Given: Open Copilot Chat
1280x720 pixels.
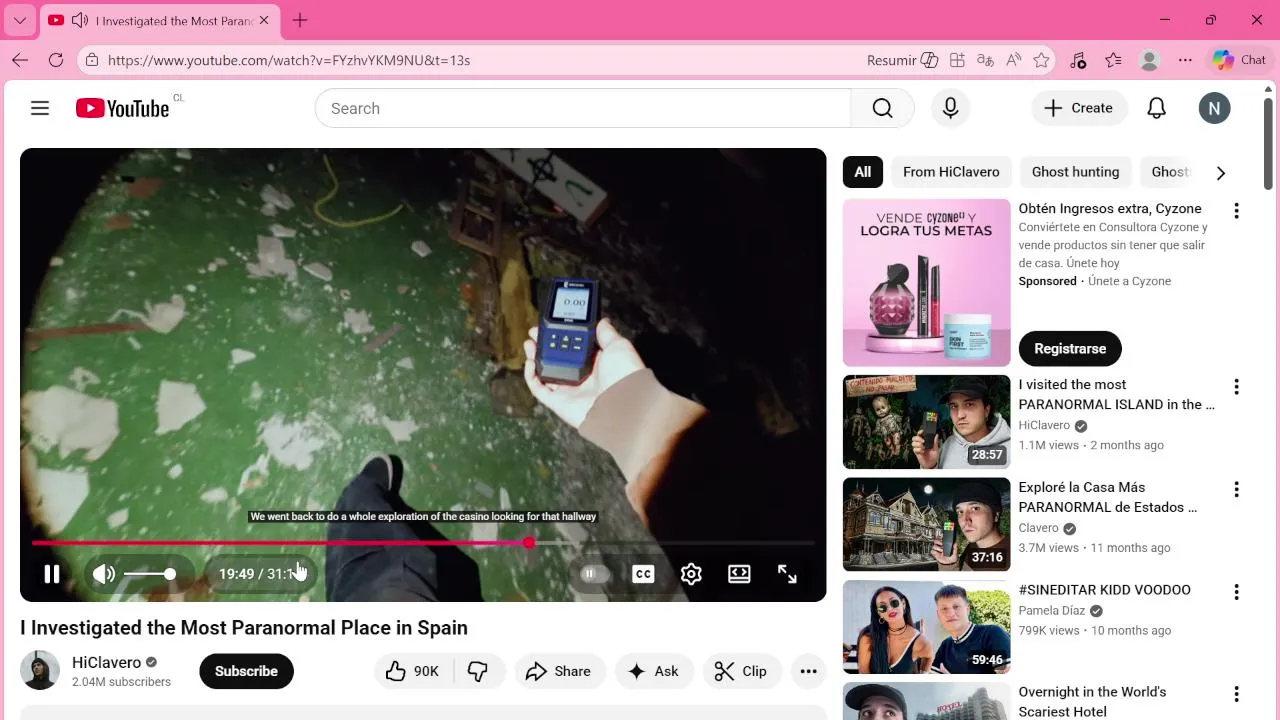Looking at the screenshot, I should (1239, 60).
